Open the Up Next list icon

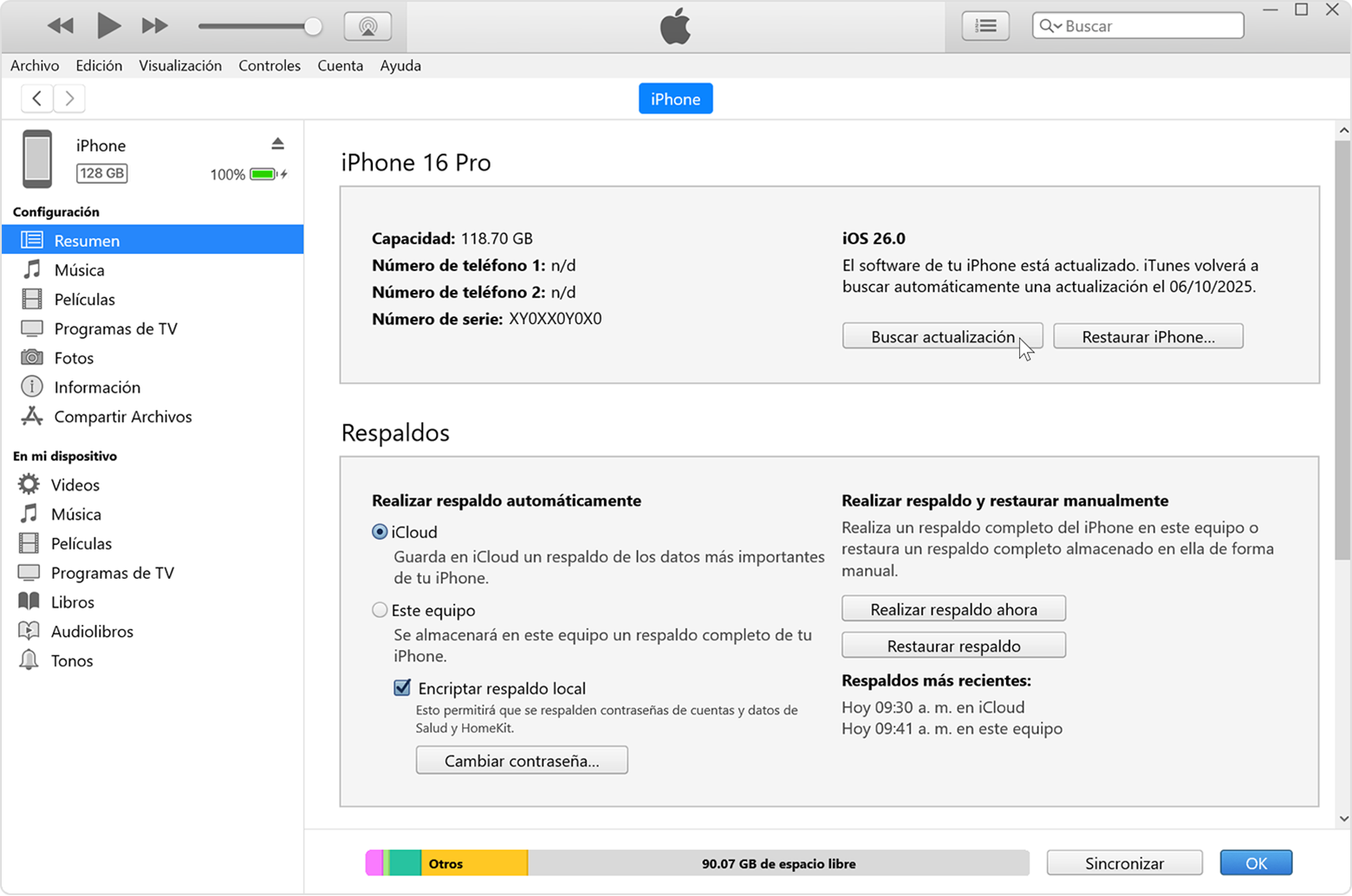pyautogui.click(x=986, y=25)
